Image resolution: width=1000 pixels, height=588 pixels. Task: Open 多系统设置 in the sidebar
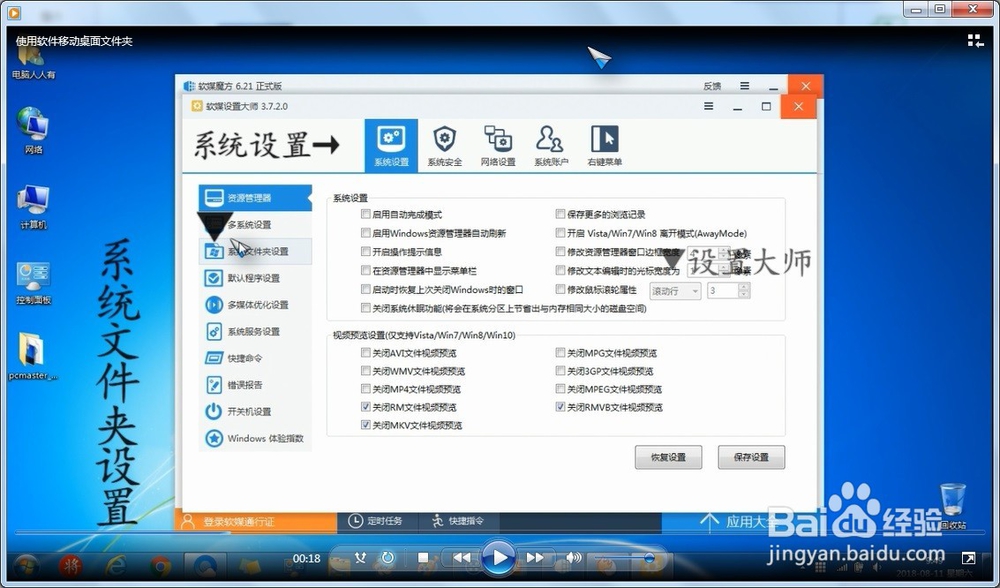point(255,224)
